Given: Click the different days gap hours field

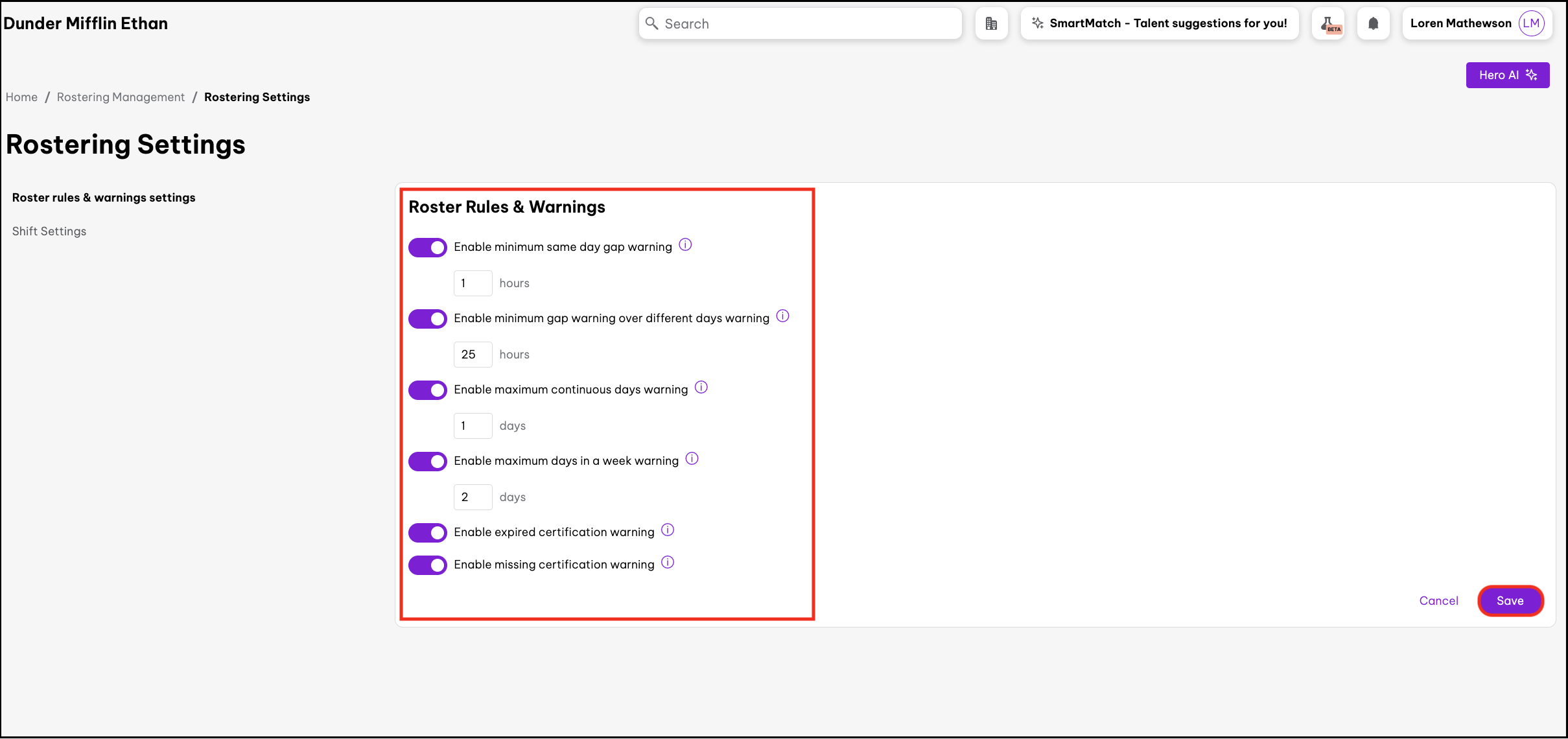Looking at the screenshot, I should point(473,355).
